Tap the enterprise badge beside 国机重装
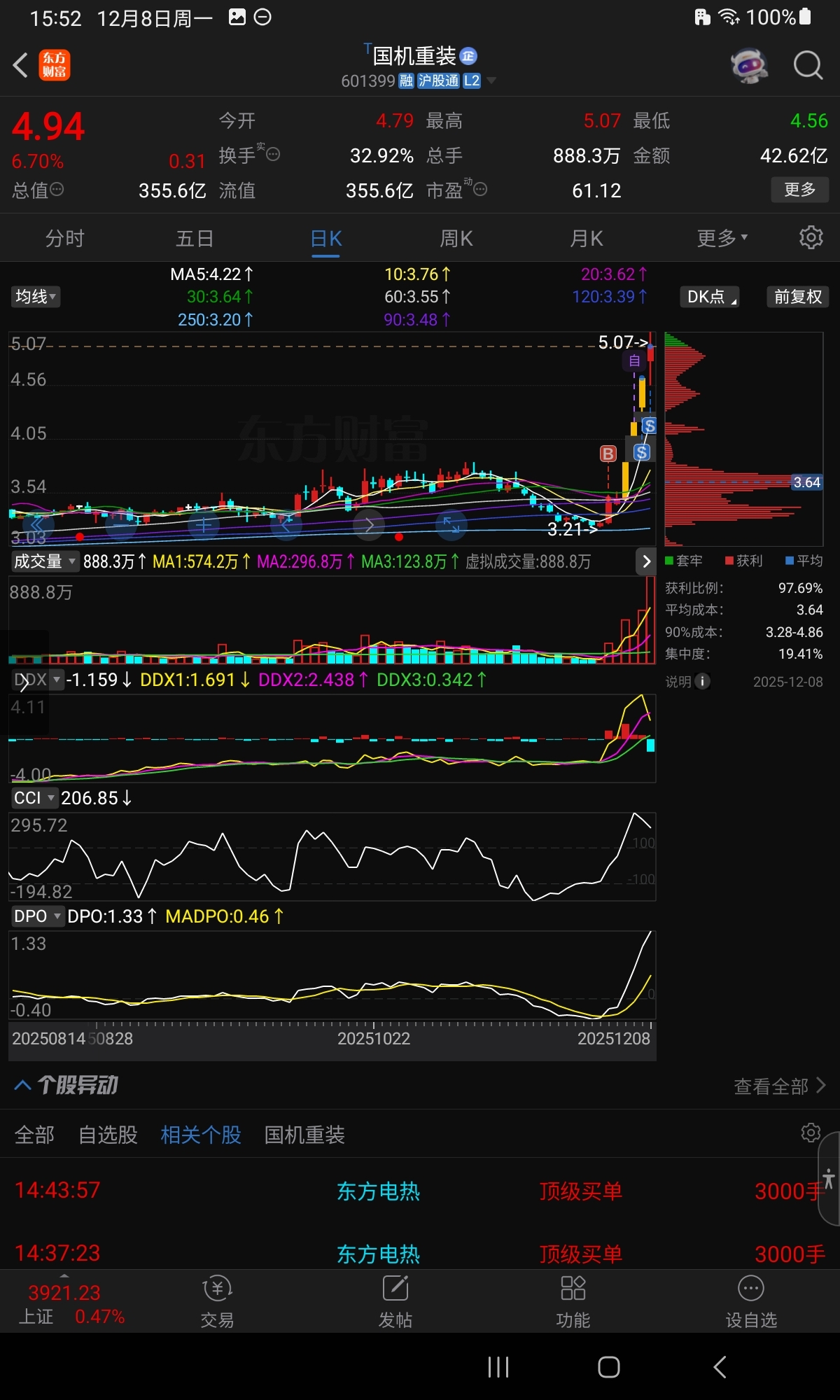 [468, 56]
